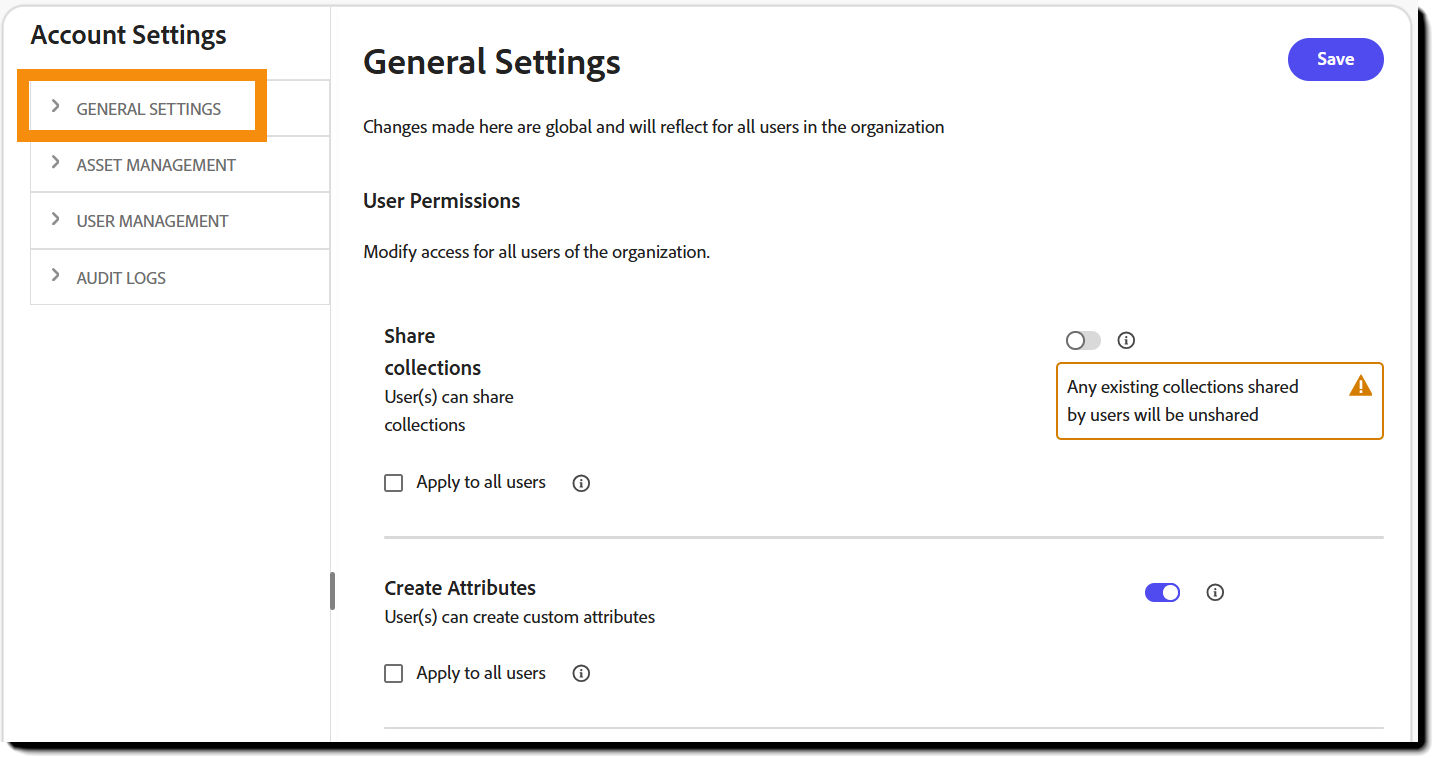The image size is (1433, 758).
Task: Open the User Management settings page
Action: click(152, 221)
